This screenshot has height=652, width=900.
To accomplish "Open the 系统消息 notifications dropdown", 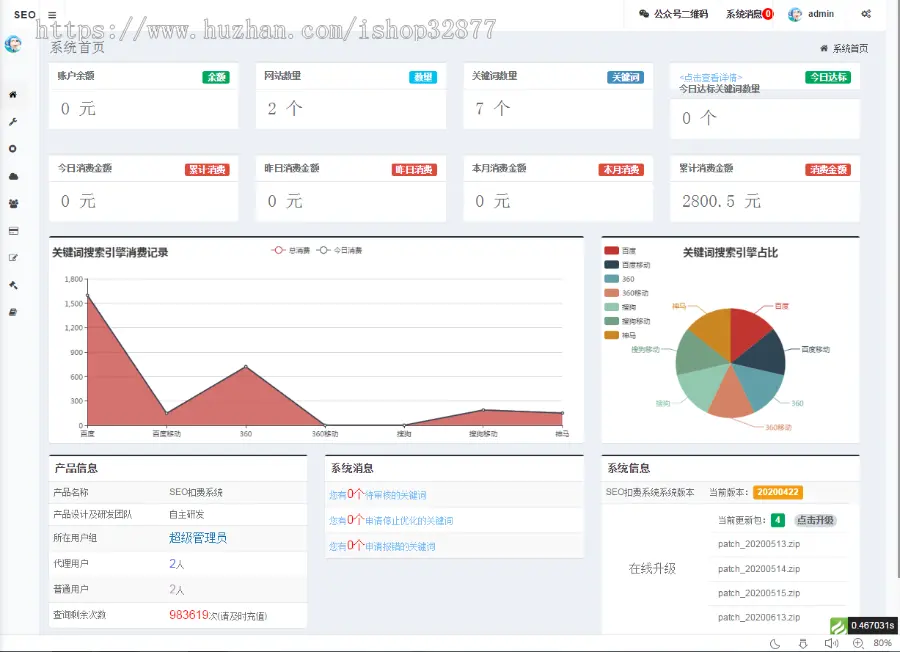I will (749, 14).
